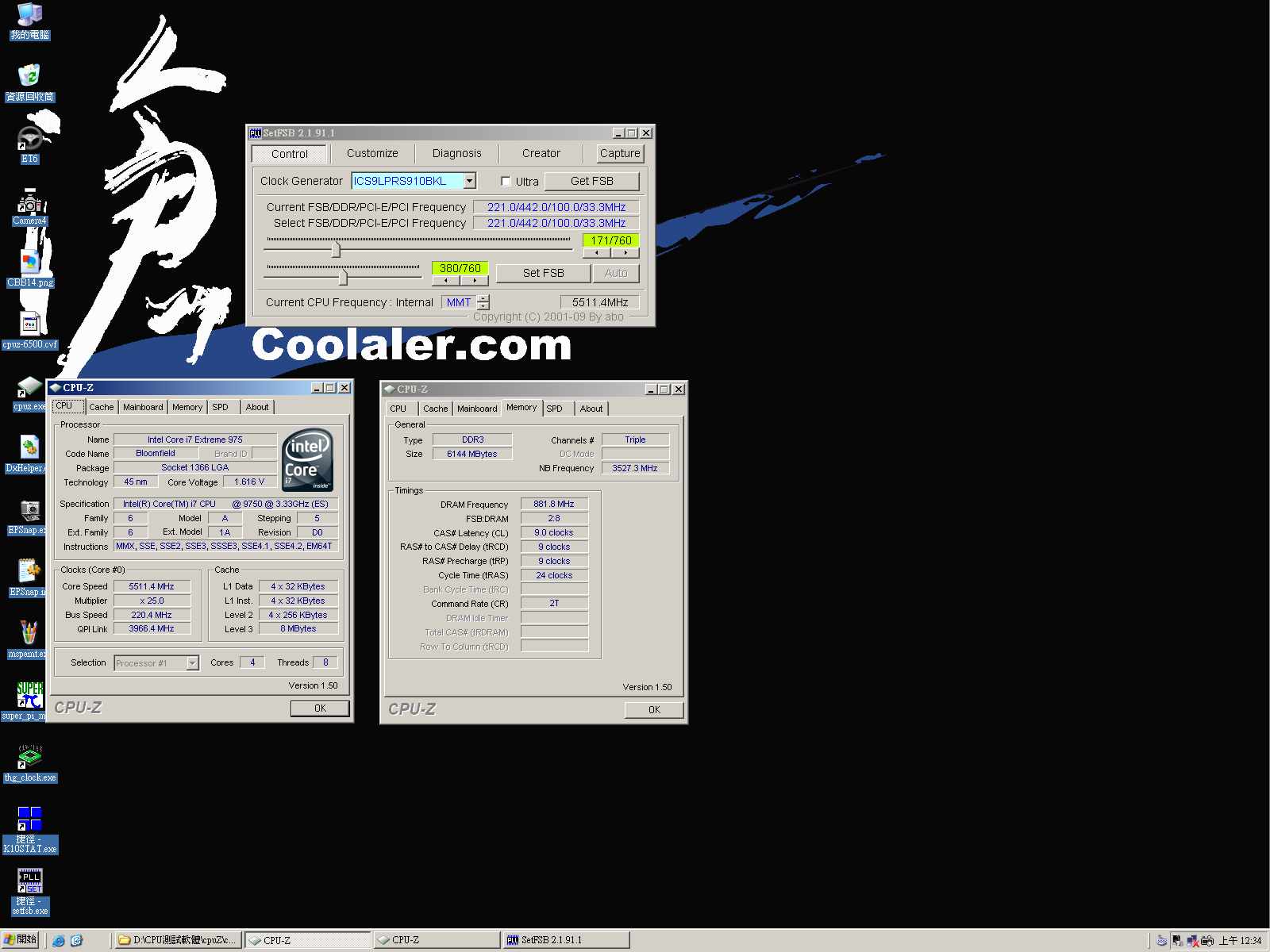Click the lower 380/760 slider thumb
This screenshot has width=1270, height=952.
click(343, 278)
